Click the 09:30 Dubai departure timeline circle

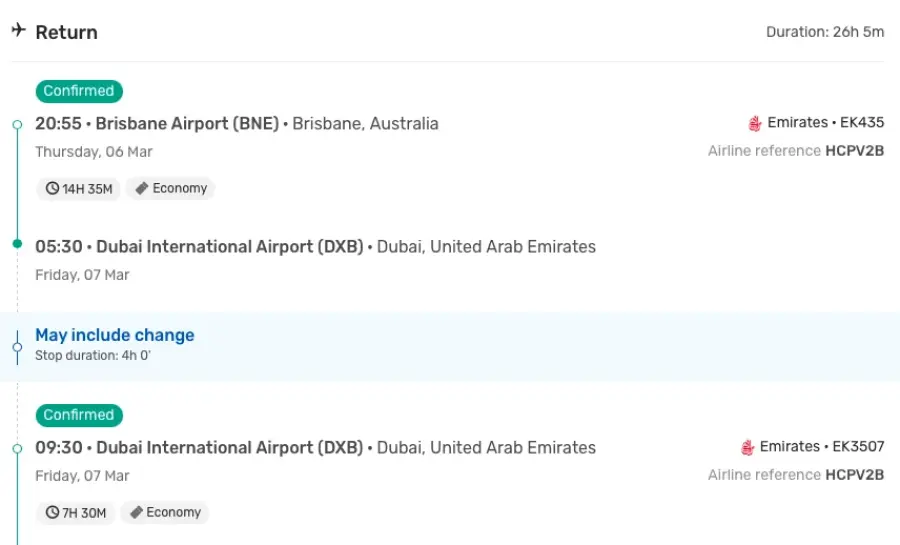pyautogui.click(x=17, y=449)
